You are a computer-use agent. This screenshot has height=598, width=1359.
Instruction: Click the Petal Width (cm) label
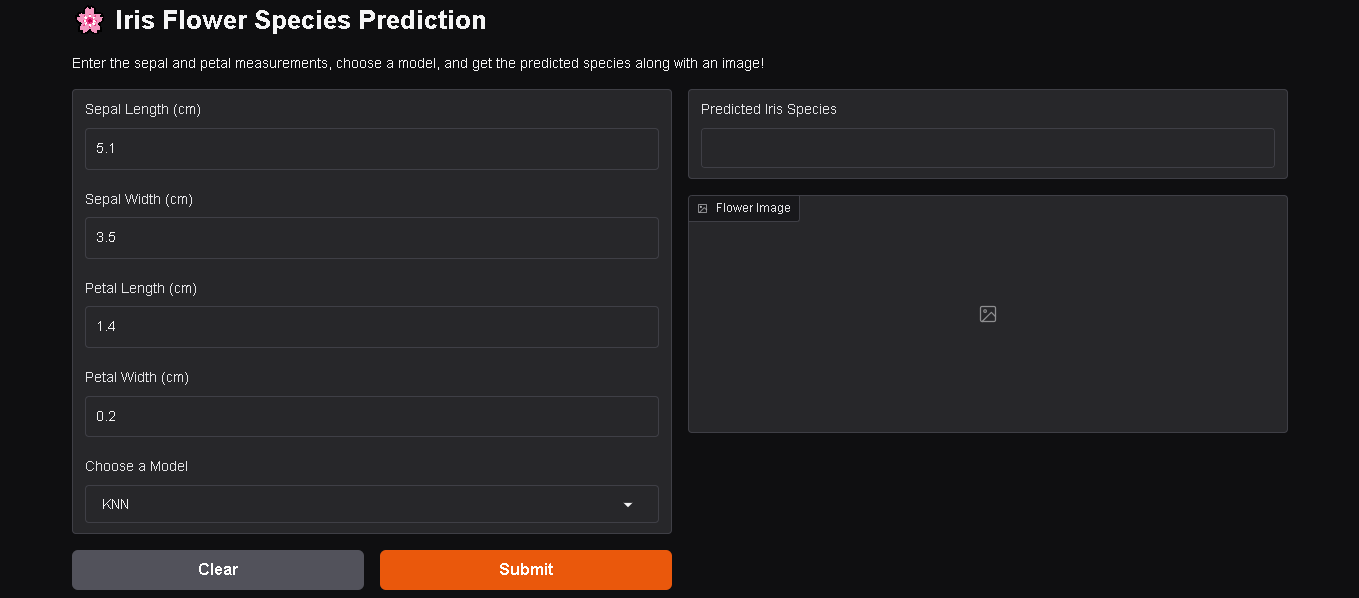pyautogui.click(x=137, y=377)
